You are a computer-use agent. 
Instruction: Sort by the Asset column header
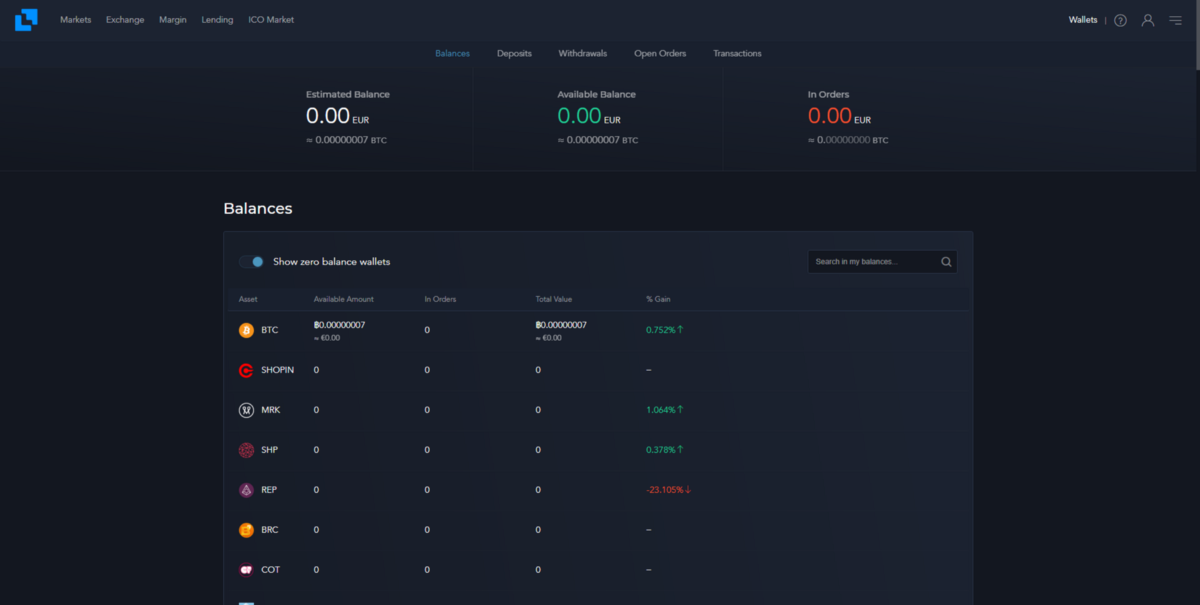[248, 299]
